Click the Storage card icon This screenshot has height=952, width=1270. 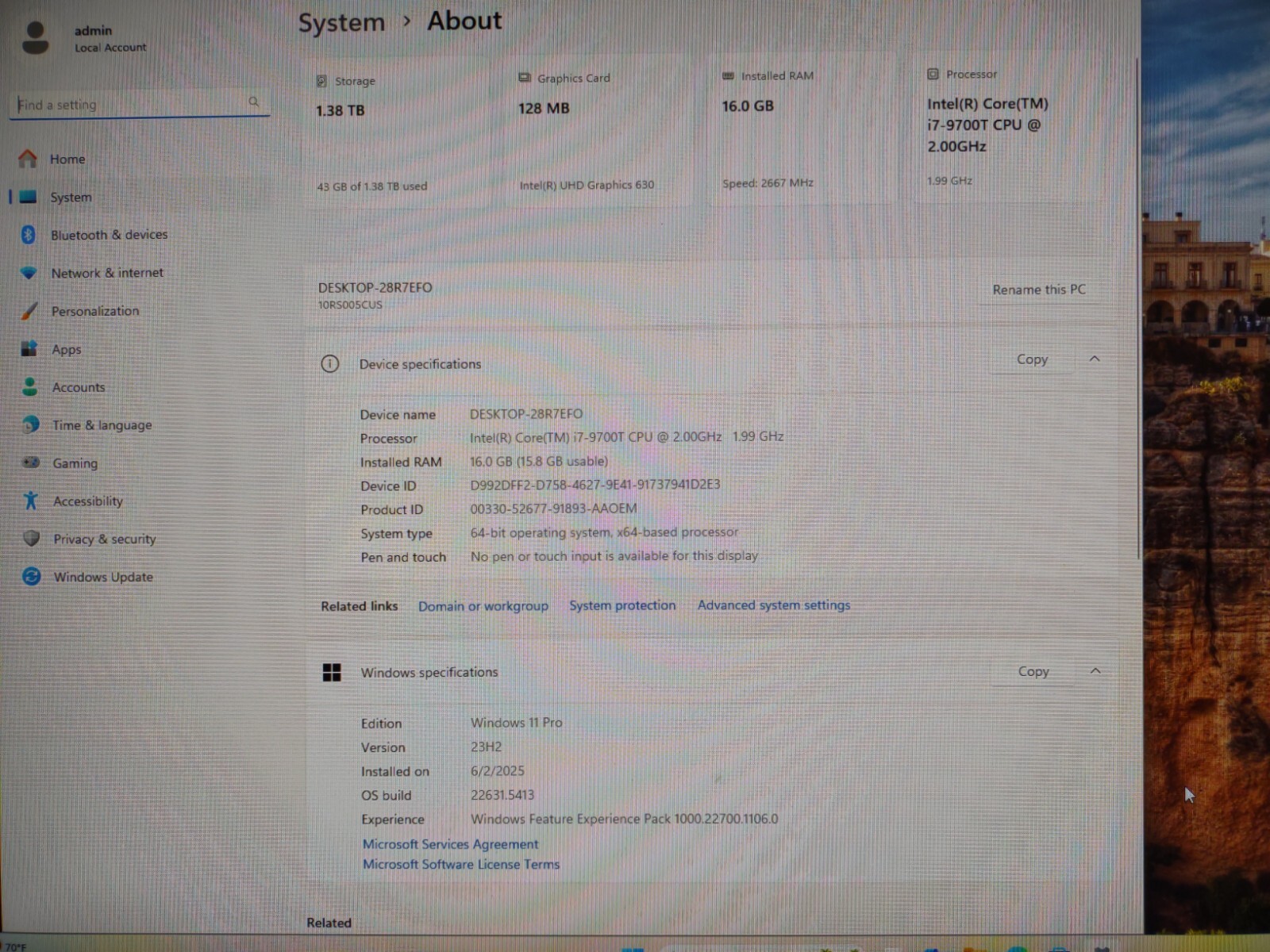[x=321, y=81]
